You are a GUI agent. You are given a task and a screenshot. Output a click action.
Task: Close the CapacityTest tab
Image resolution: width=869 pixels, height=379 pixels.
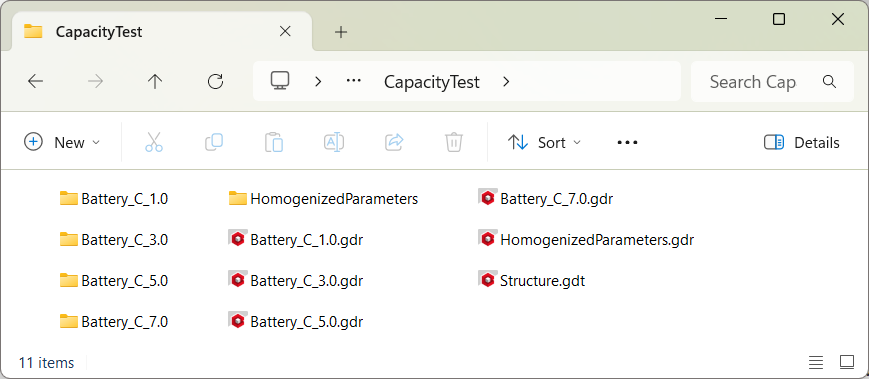click(285, 32)
